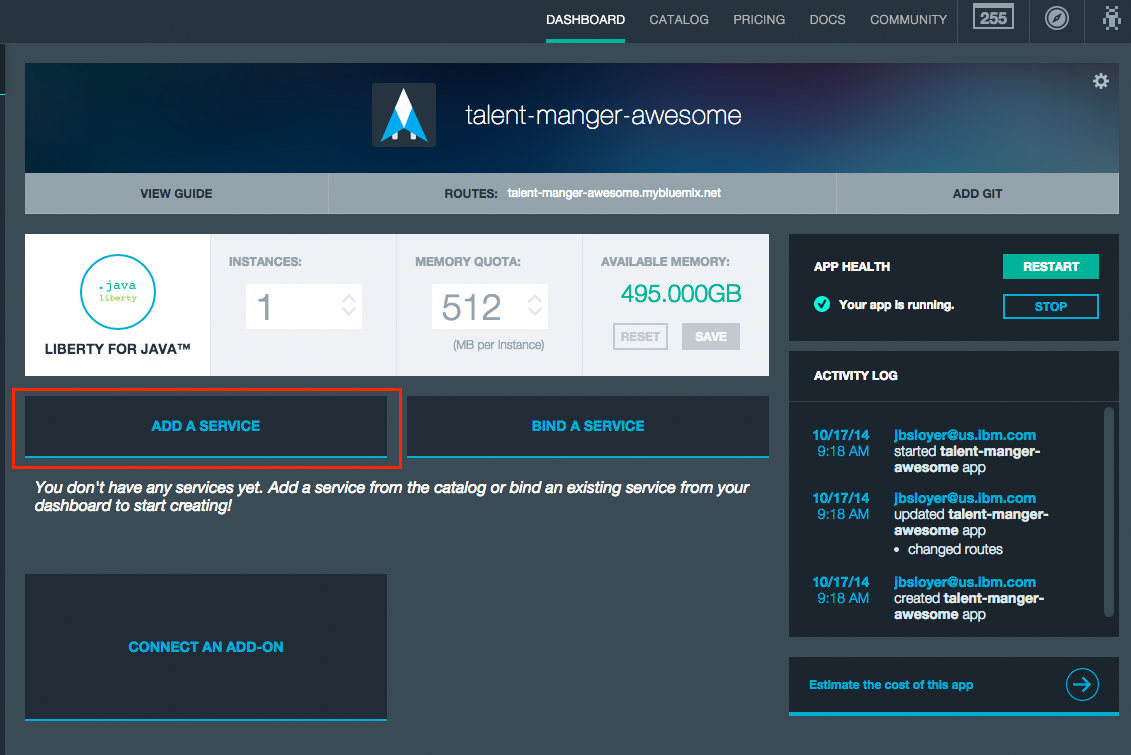Click the Add Git button

point(977,193)
